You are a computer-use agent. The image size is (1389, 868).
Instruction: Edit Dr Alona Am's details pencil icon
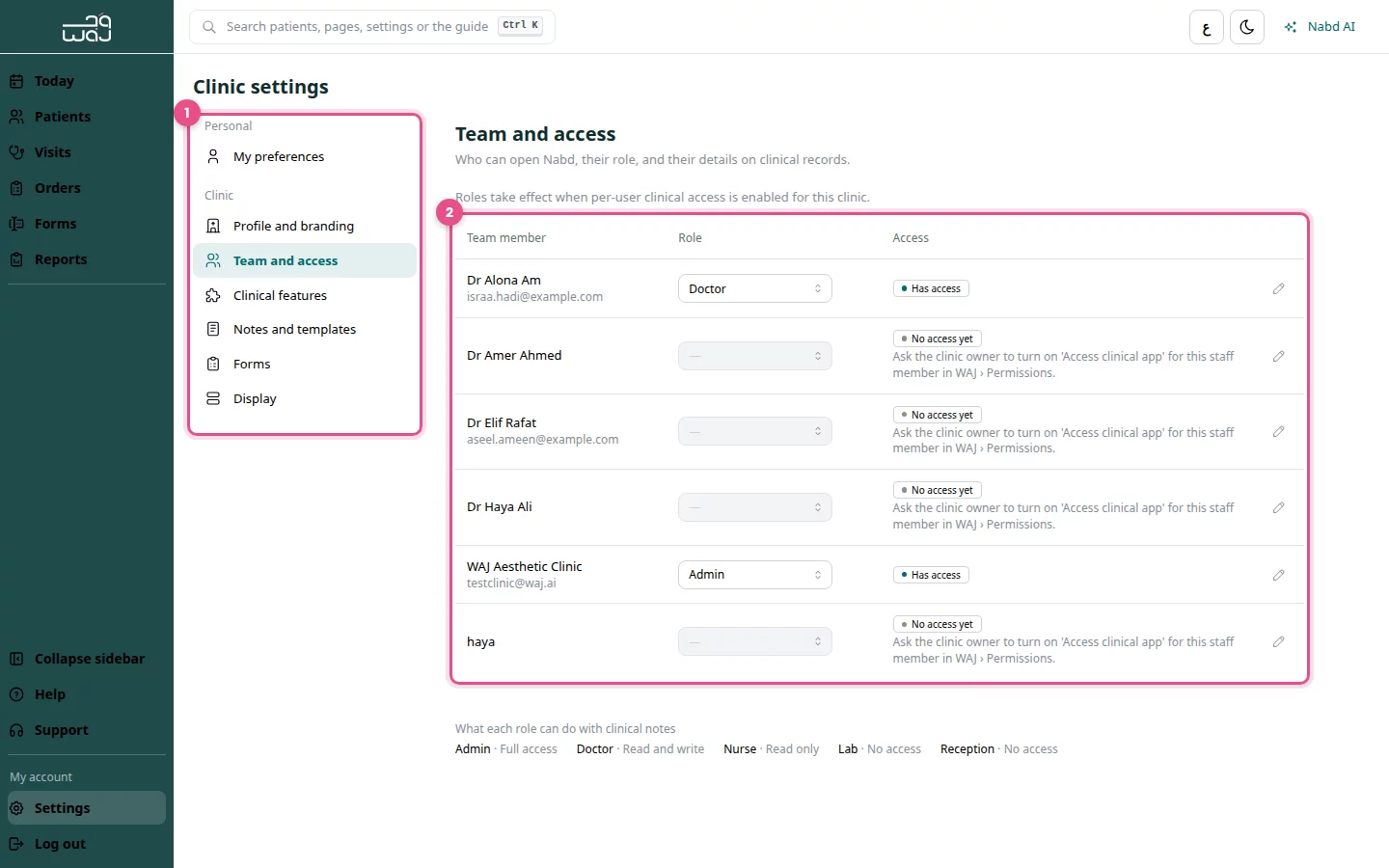tap(1278, 288)
